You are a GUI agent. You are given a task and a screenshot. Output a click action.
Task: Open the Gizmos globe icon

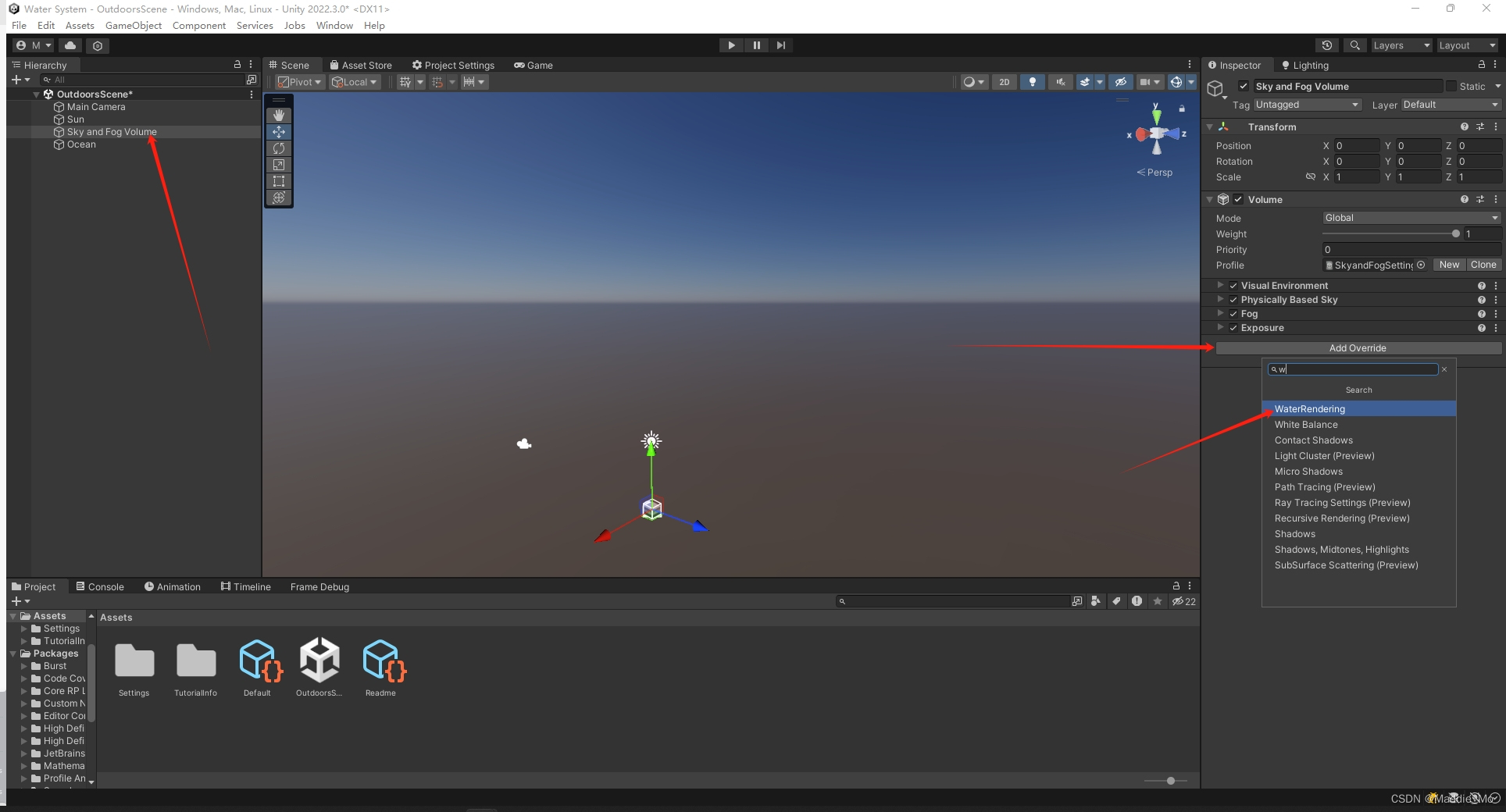point(1176,82)
